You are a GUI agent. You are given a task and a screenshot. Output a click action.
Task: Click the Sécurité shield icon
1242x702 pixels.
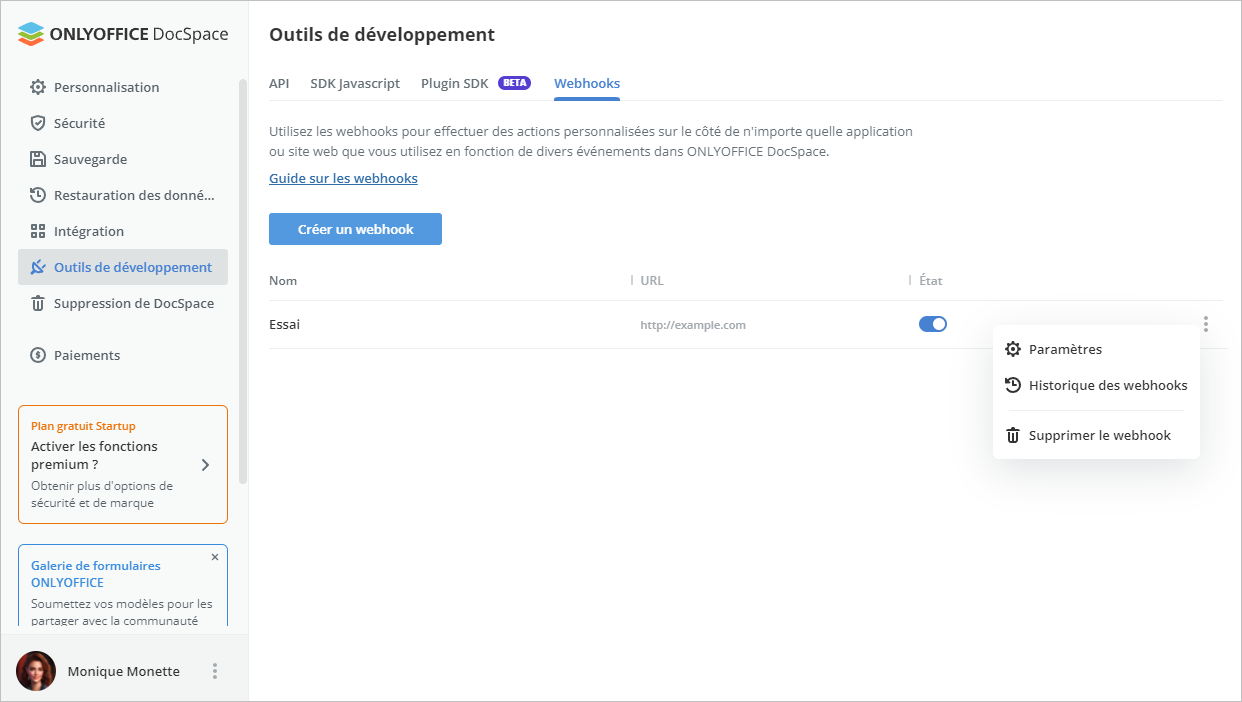click(x=38, y=123)
